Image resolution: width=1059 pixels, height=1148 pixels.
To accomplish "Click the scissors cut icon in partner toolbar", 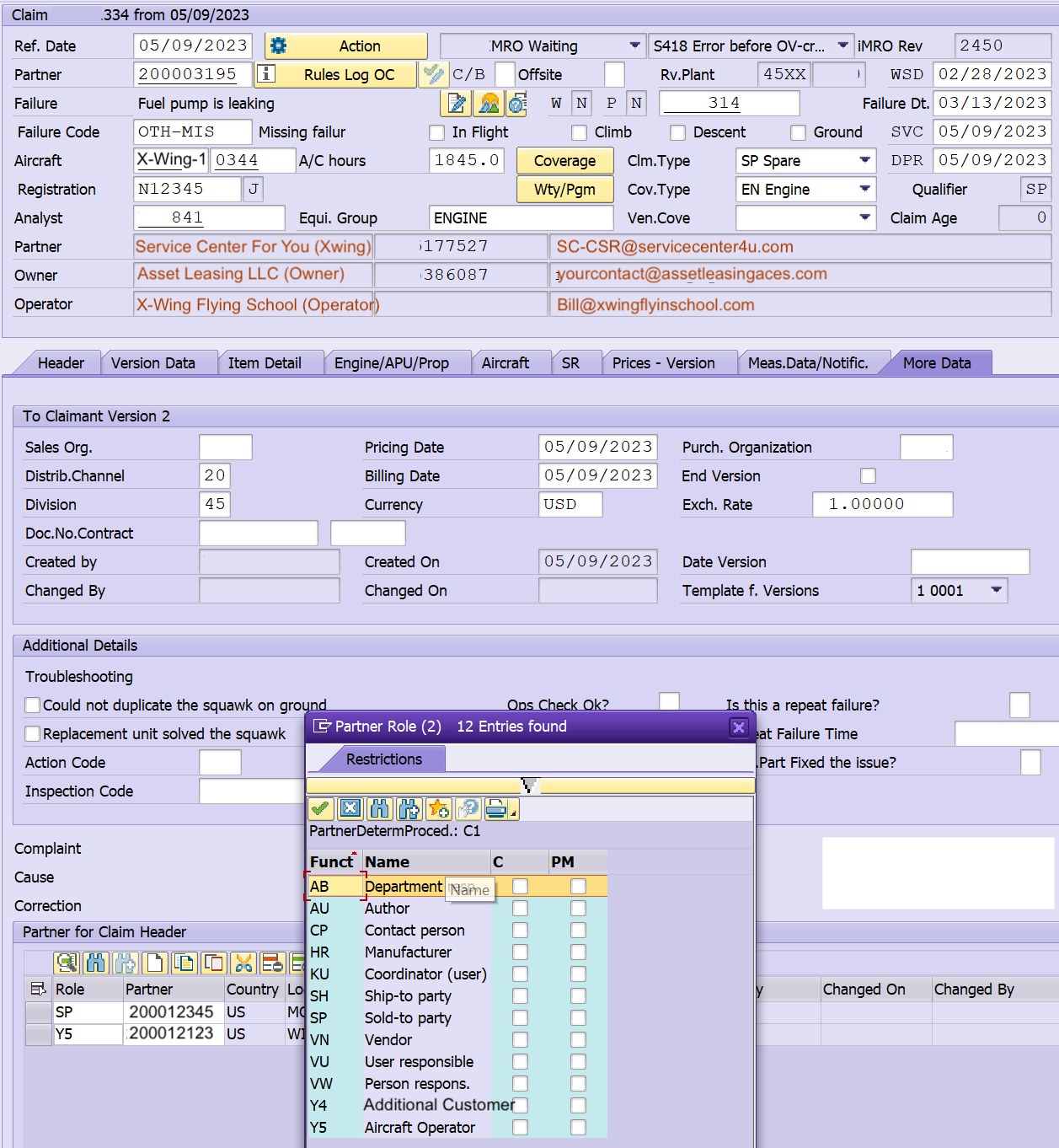I will pos(243,963).
